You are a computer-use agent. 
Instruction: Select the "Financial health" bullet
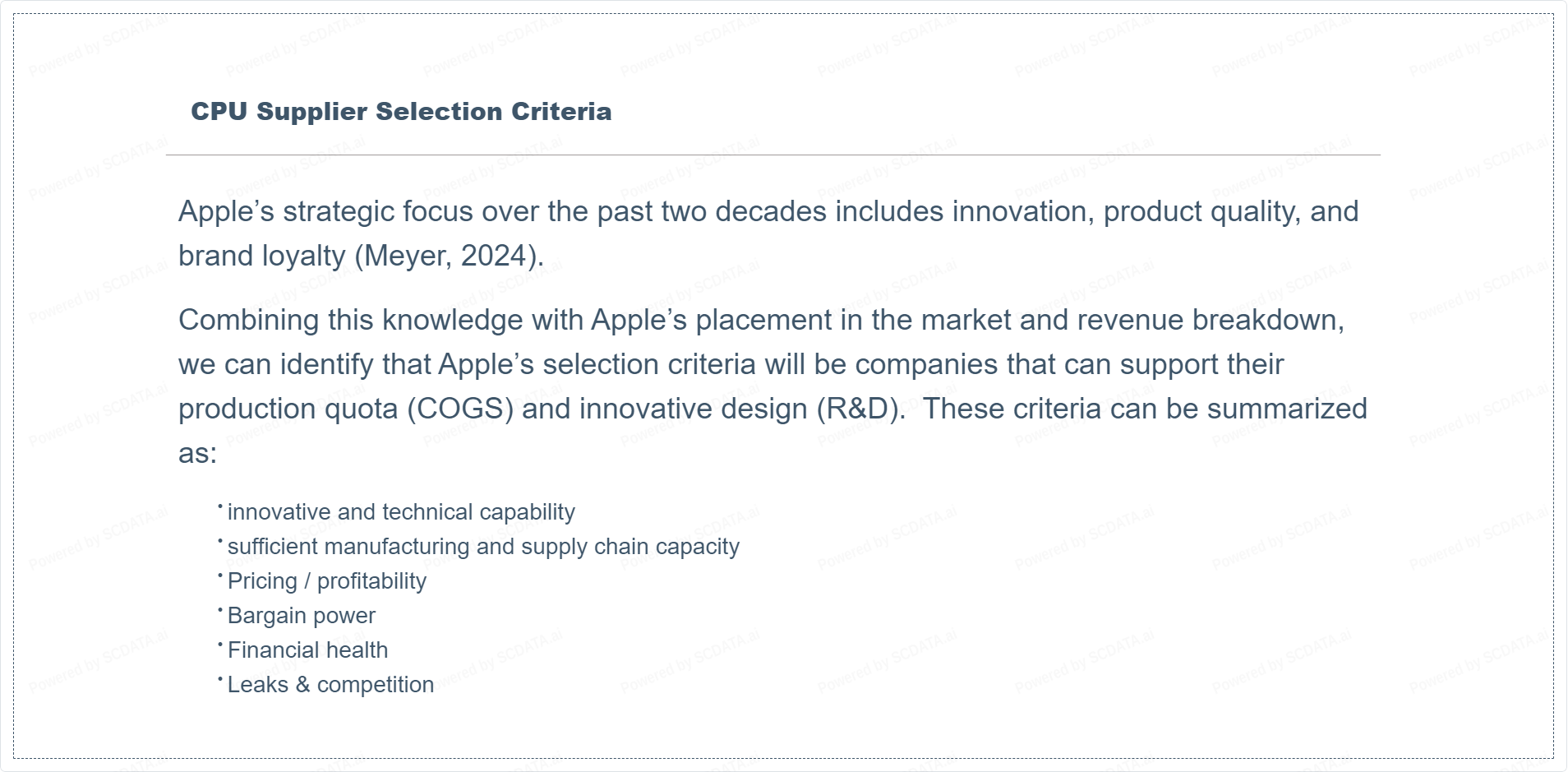(307, 650)
